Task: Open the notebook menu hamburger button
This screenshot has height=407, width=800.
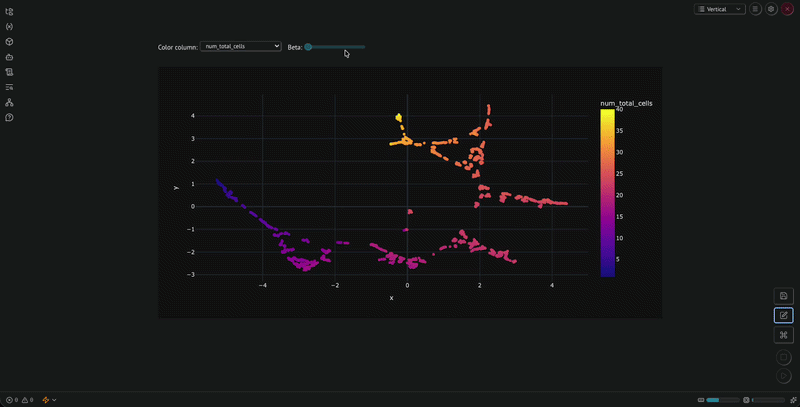Action: [x=756, y=9]
